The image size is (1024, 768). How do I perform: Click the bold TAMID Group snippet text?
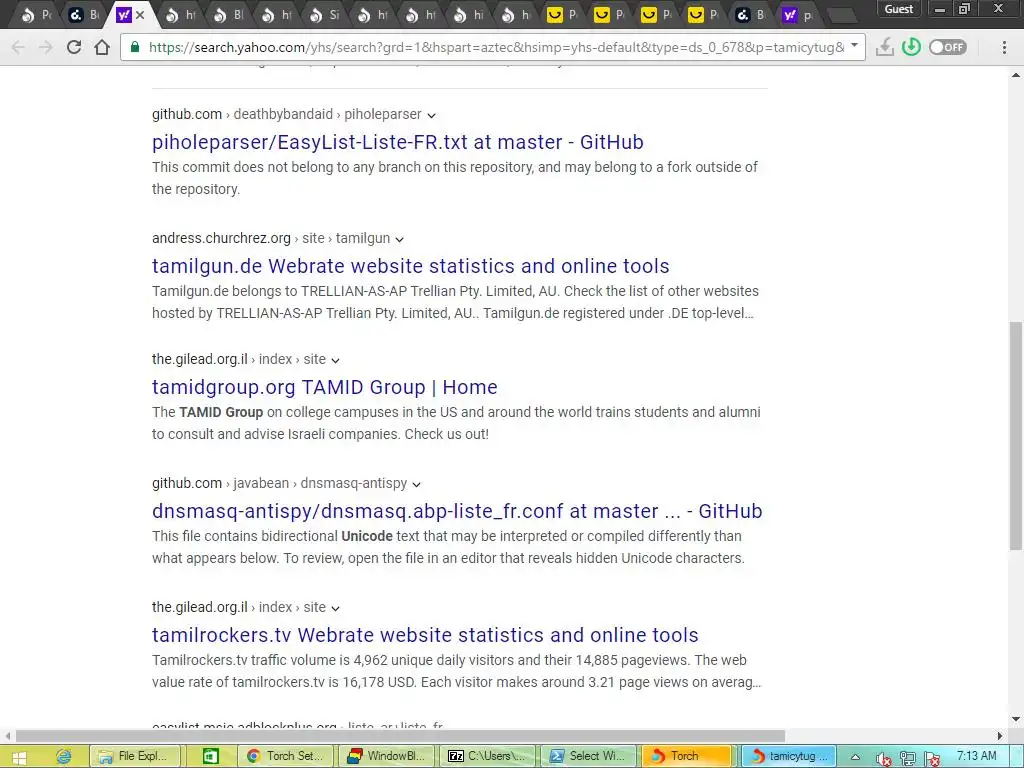pyautogui.click(x=221, y=412)
